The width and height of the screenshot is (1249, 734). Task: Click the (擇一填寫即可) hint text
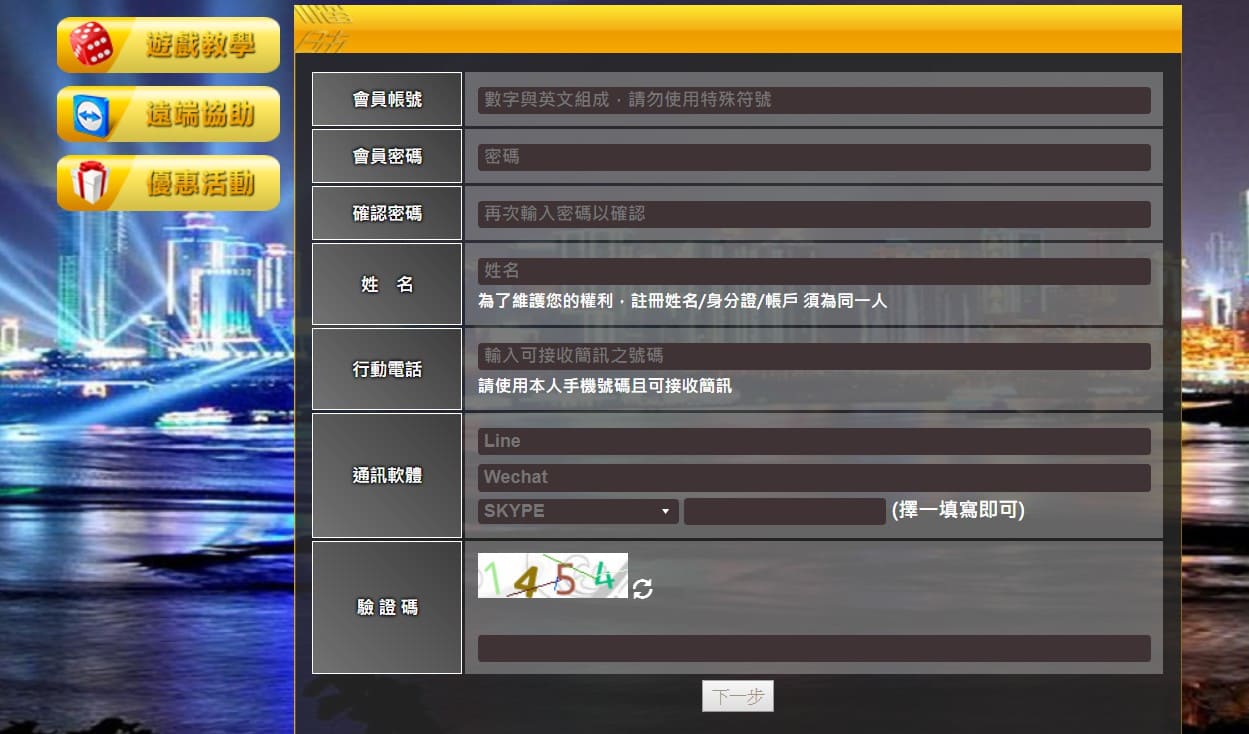pos(958,511)
